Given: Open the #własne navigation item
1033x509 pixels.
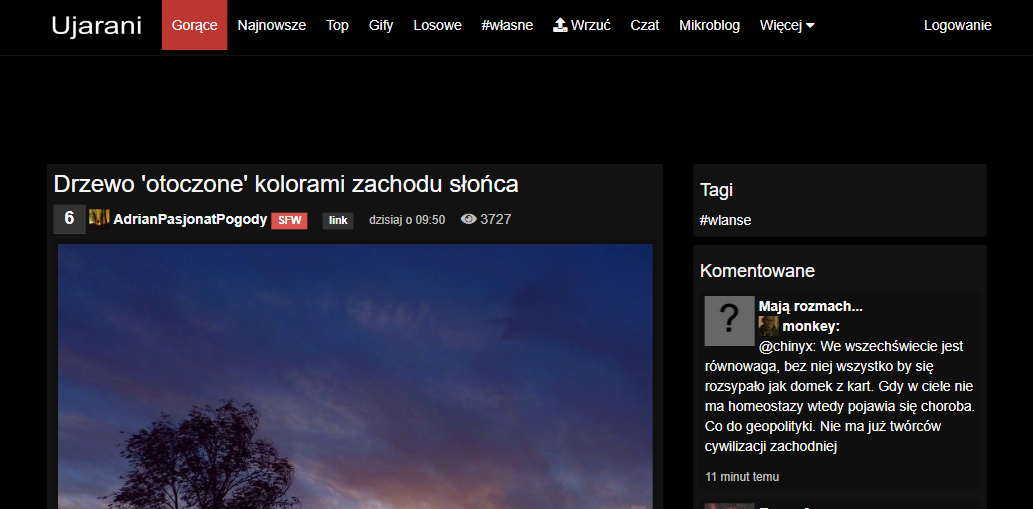Looking at the screenshot, I should (507, 25).
